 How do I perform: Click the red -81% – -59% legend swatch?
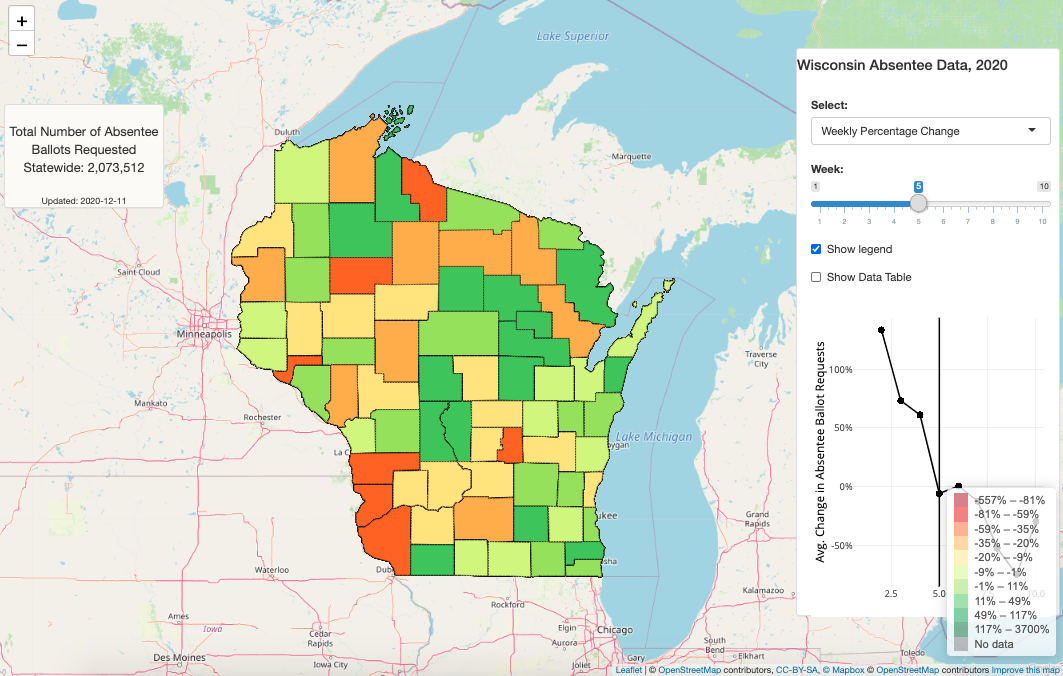(x=961, y=515)
